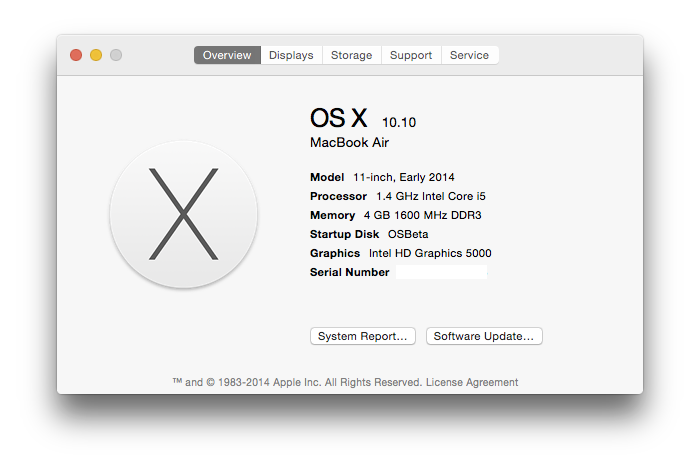The height and width of the screenshot is (473, 700).
Task: Open the Service tab
Action: pos(470,55)
